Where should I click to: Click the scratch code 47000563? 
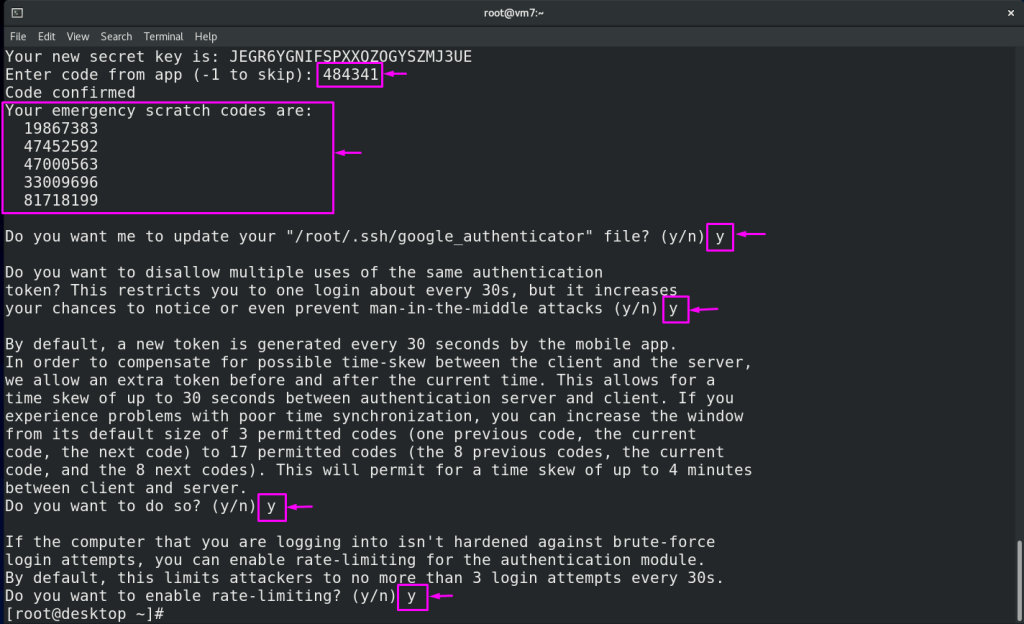pyautogui.click(x=61, y=165)
